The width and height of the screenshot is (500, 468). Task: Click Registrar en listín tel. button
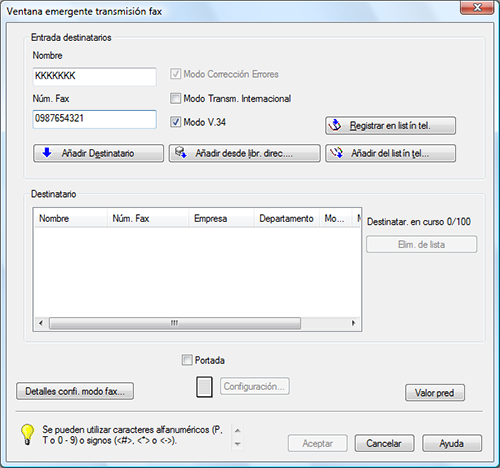point(390,126)
